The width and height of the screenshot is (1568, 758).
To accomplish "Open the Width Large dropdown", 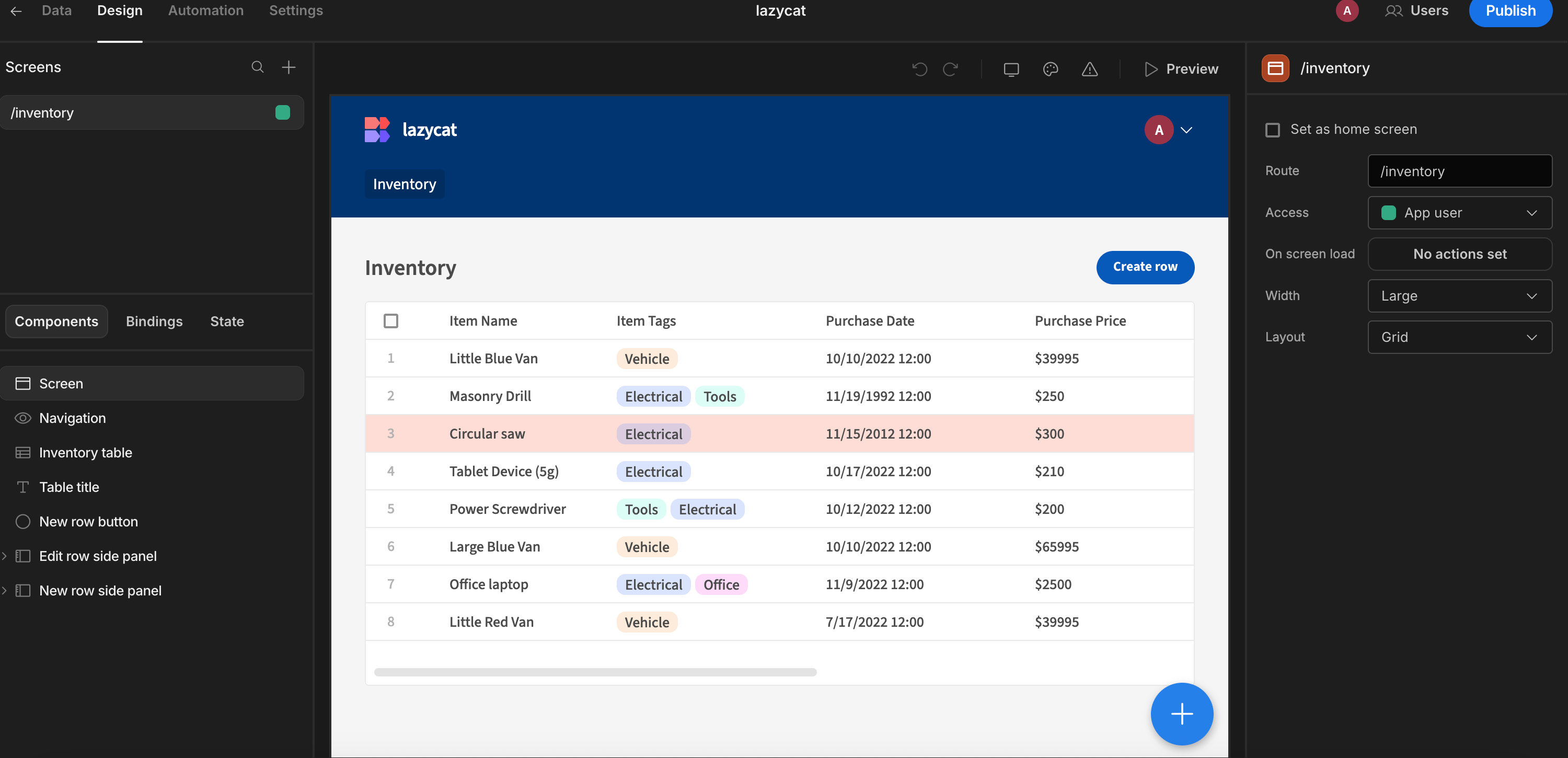I will [x=1460, y=296].
